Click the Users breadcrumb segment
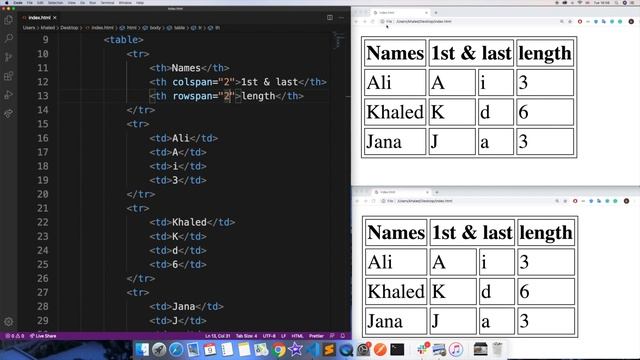Viewport: 640px width, 360px height. 29,28
